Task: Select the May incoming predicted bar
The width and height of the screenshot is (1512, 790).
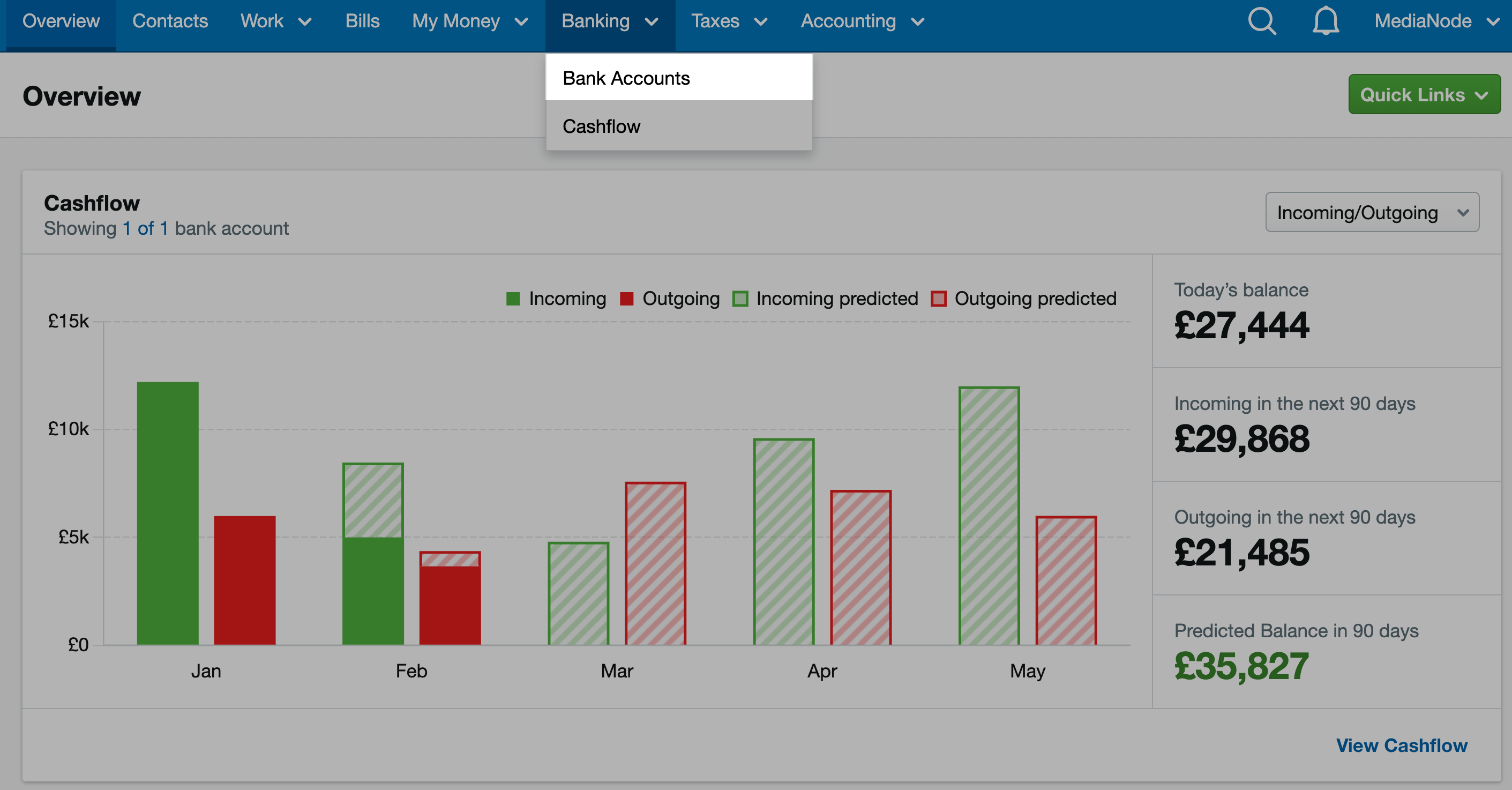Action: click(x=989, y=516)
